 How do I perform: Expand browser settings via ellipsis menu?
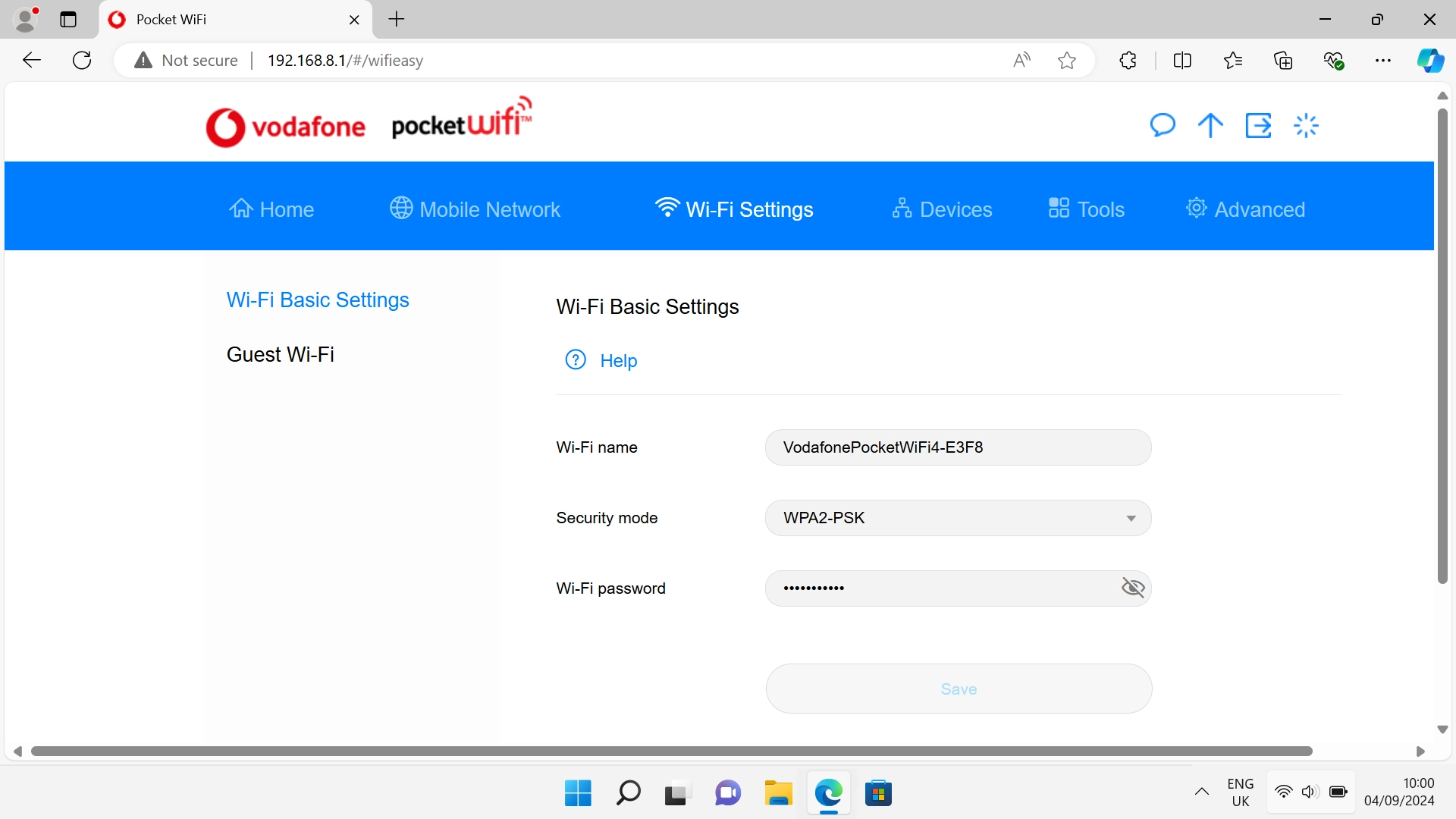pos(1384,60)
